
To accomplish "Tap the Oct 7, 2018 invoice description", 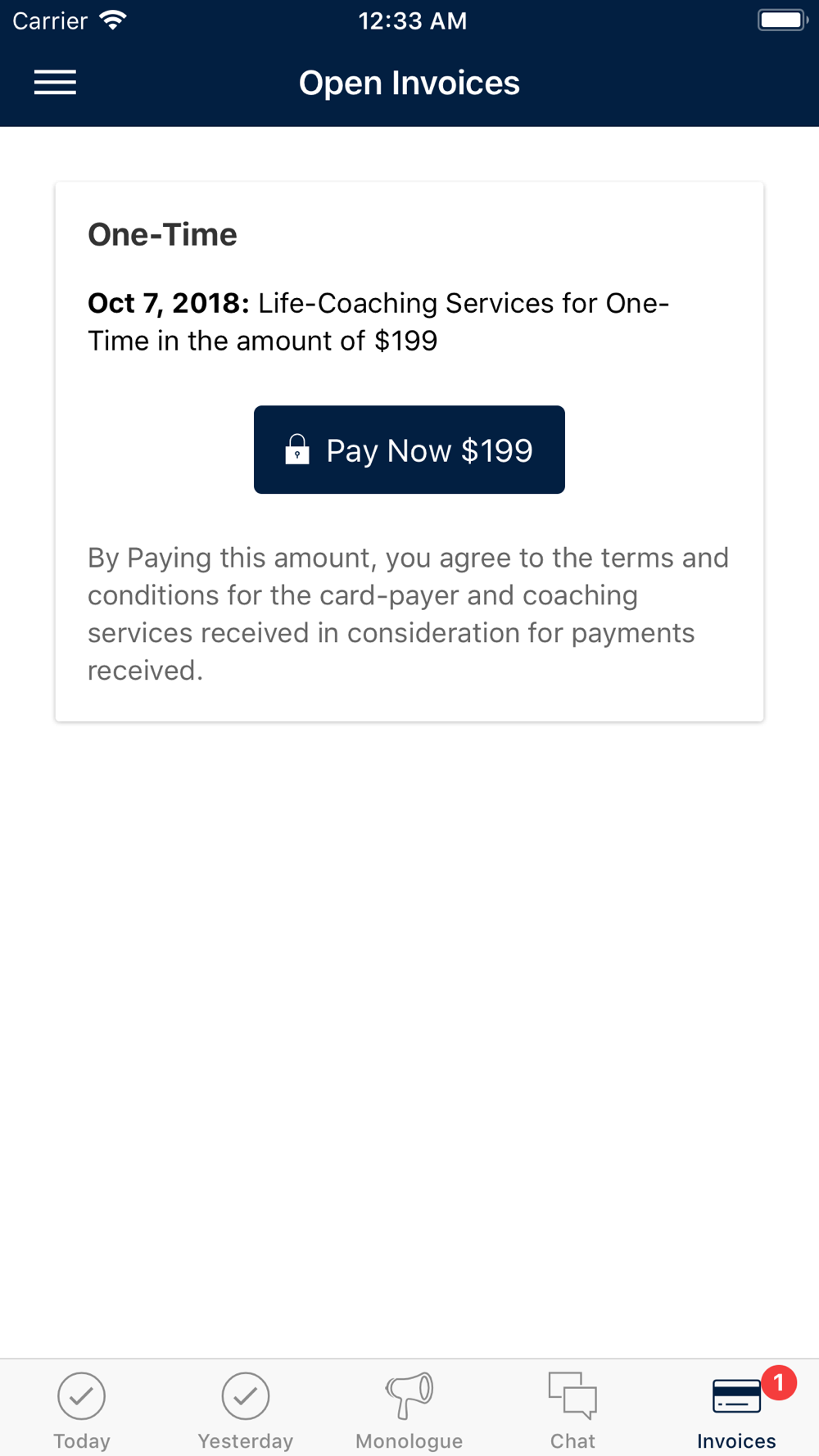I will (x=378, y=322).
